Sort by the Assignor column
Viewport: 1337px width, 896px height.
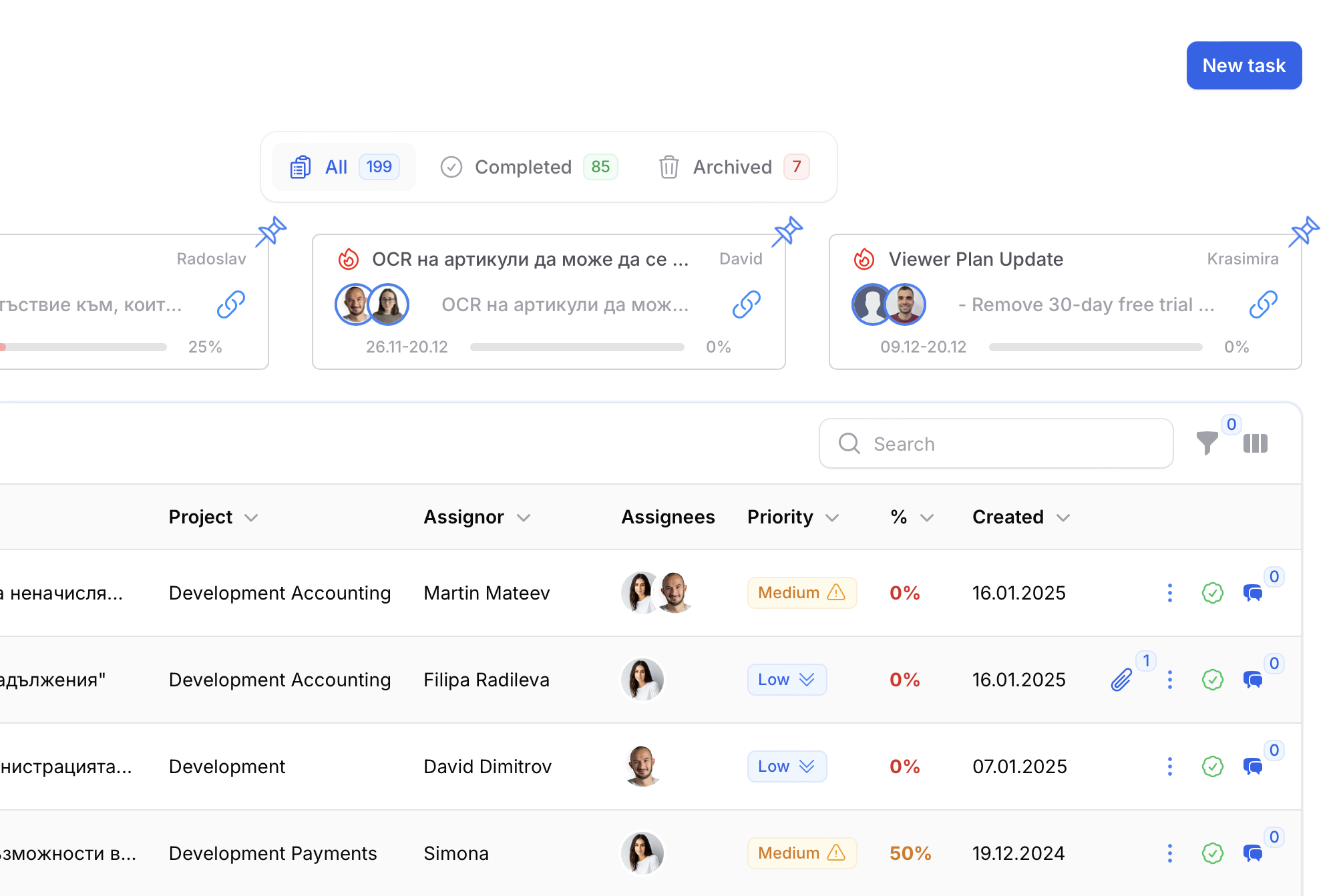coord(477,517)
